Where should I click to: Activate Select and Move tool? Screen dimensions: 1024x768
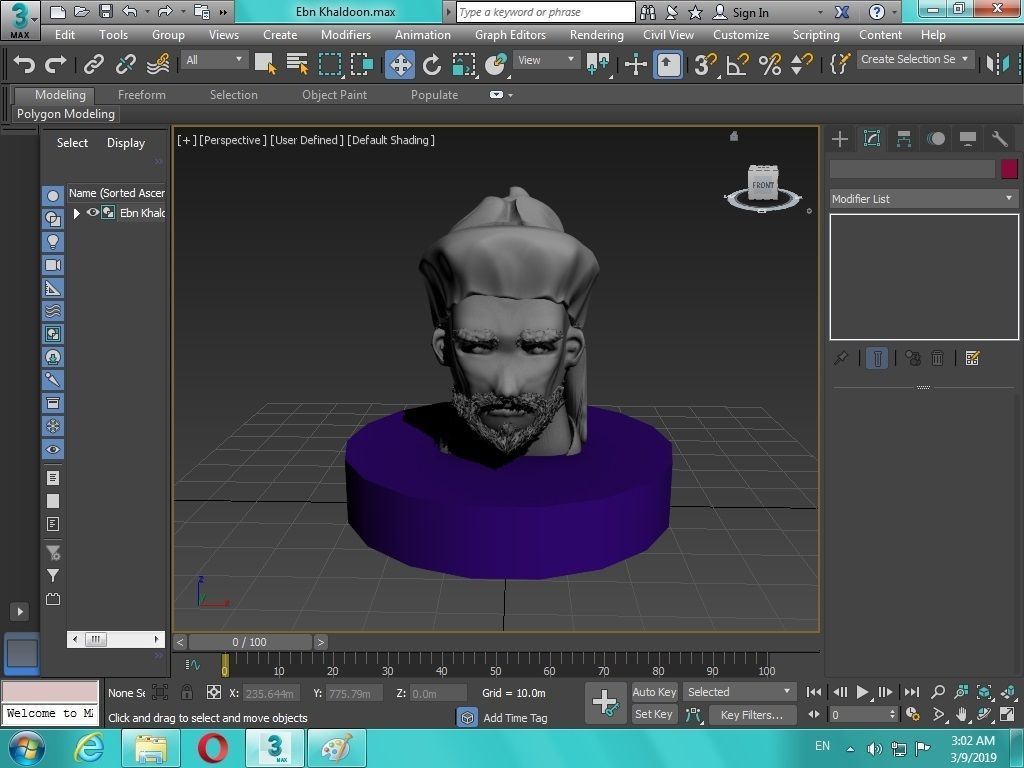pyautogui.click(x=400, y=64)
